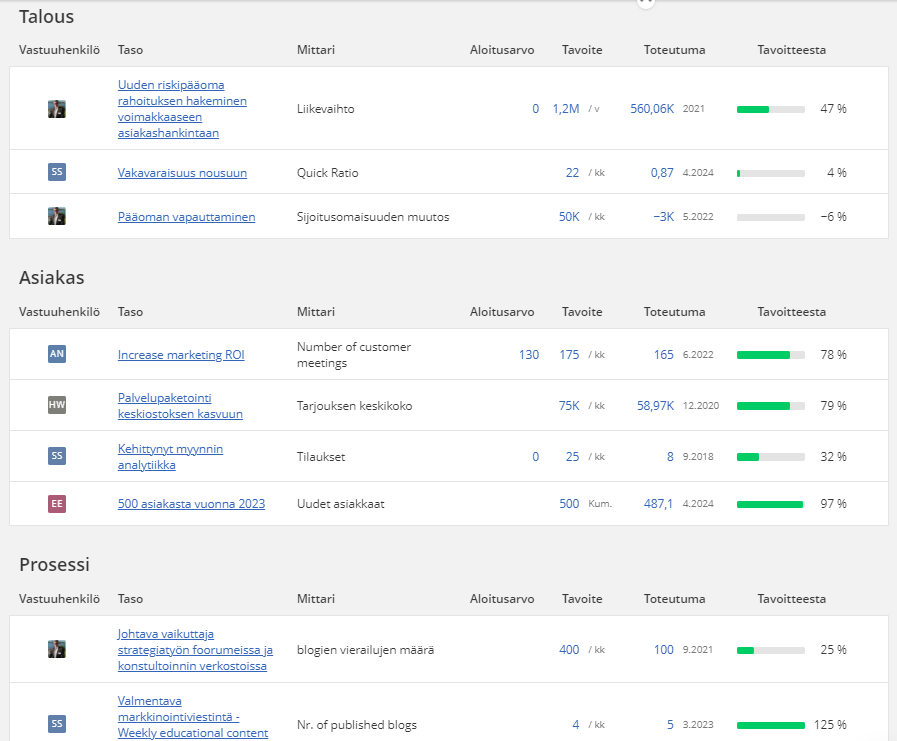
Task: Click the SS avatar in the Vakavaraisuus nousuun row
Action: click(x=57, y=172)
